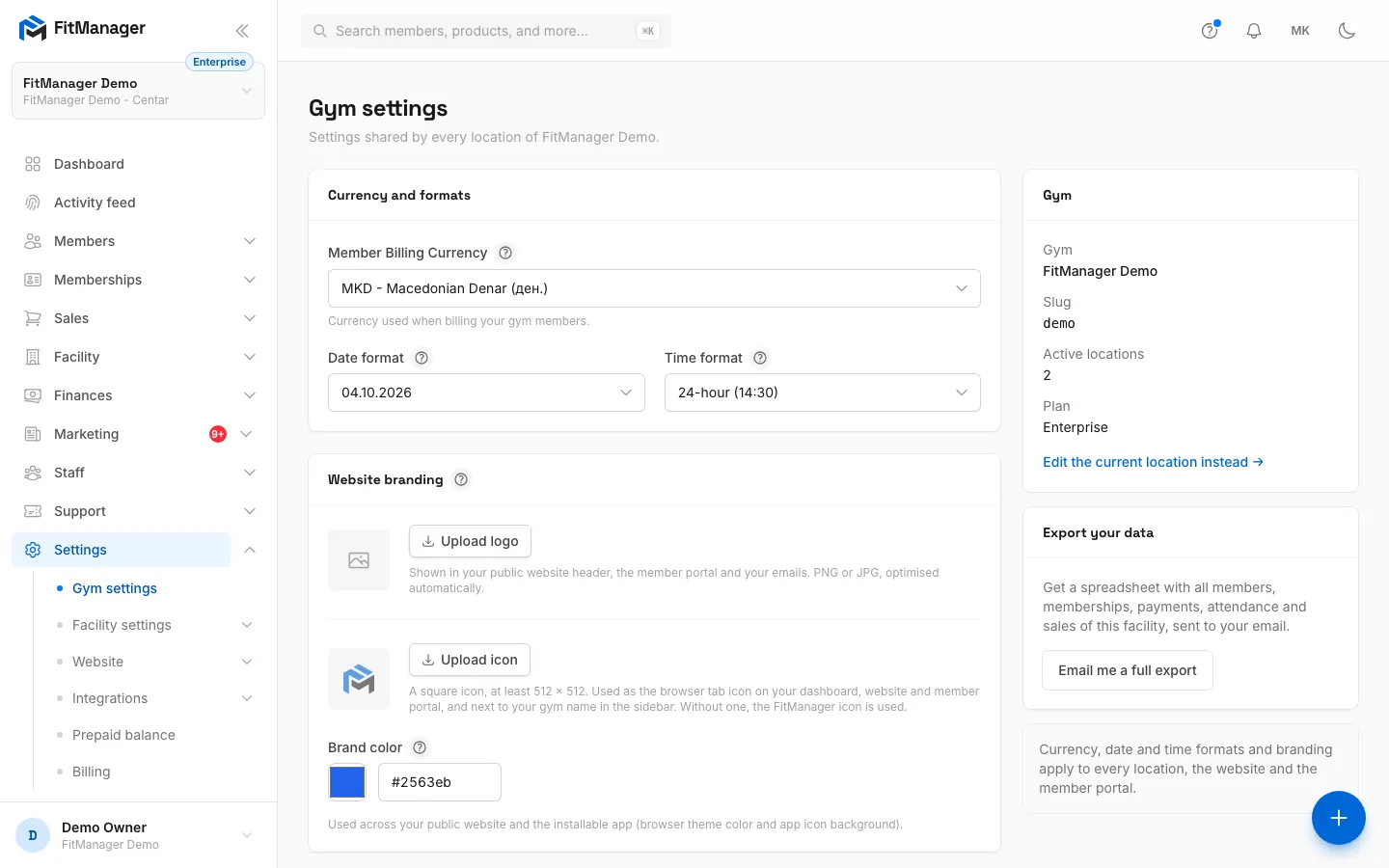
Task: Follow Edit the current location instead link
Action: (1153, 462)
